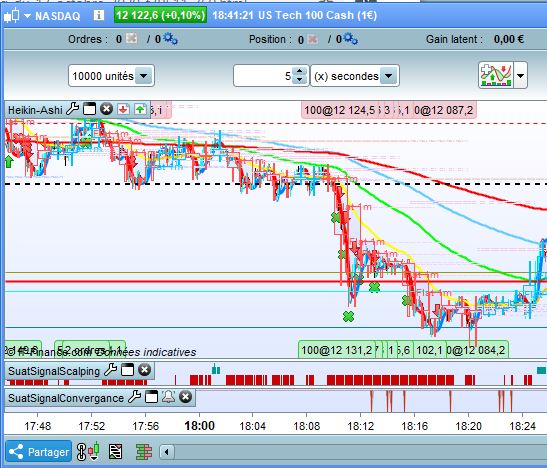This screenshot has width=547, height=468.
Task: Click the scrollbar left arrow button
Action: [x=166, y=452]
